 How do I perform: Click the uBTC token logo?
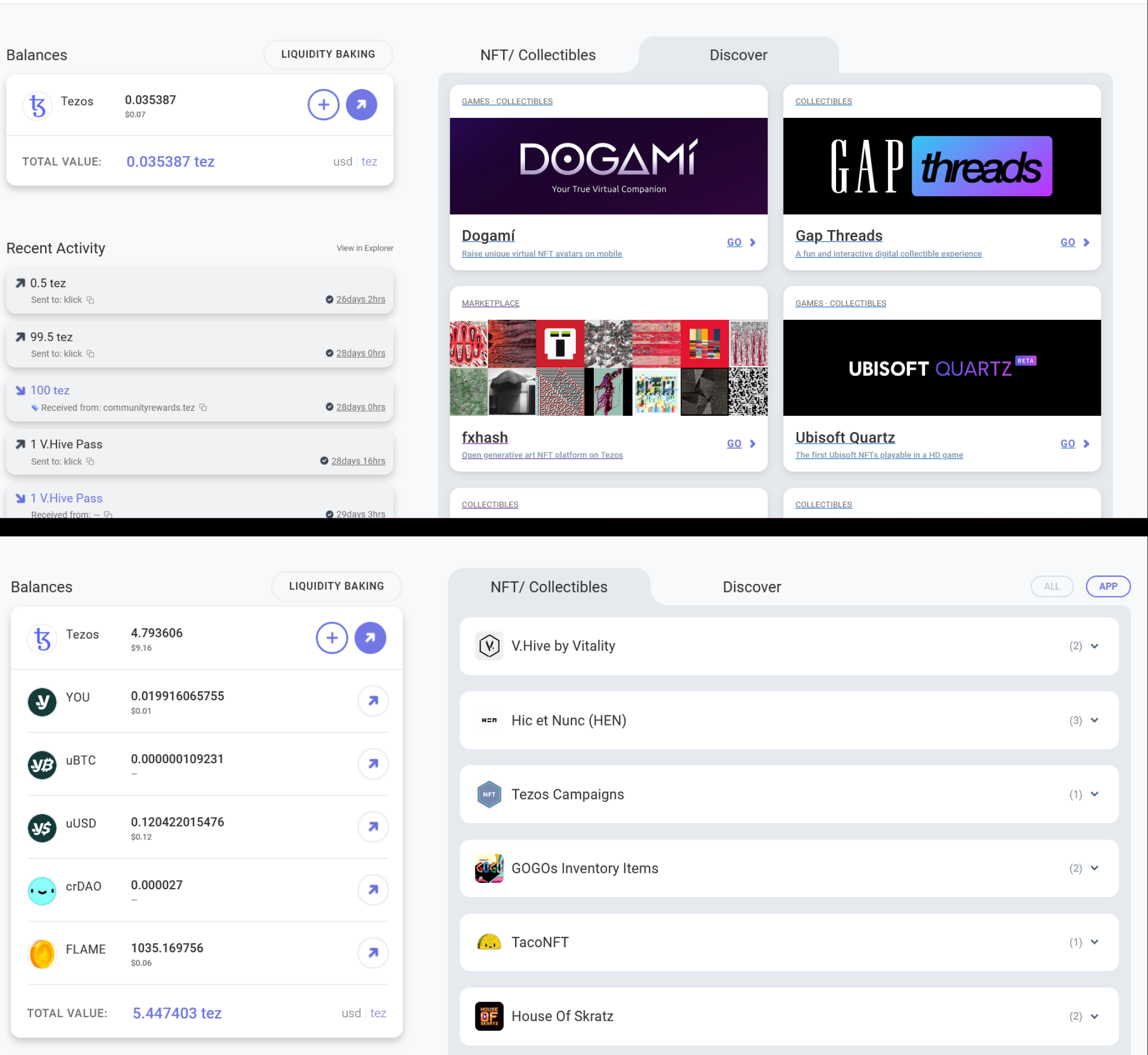(42, 764)
